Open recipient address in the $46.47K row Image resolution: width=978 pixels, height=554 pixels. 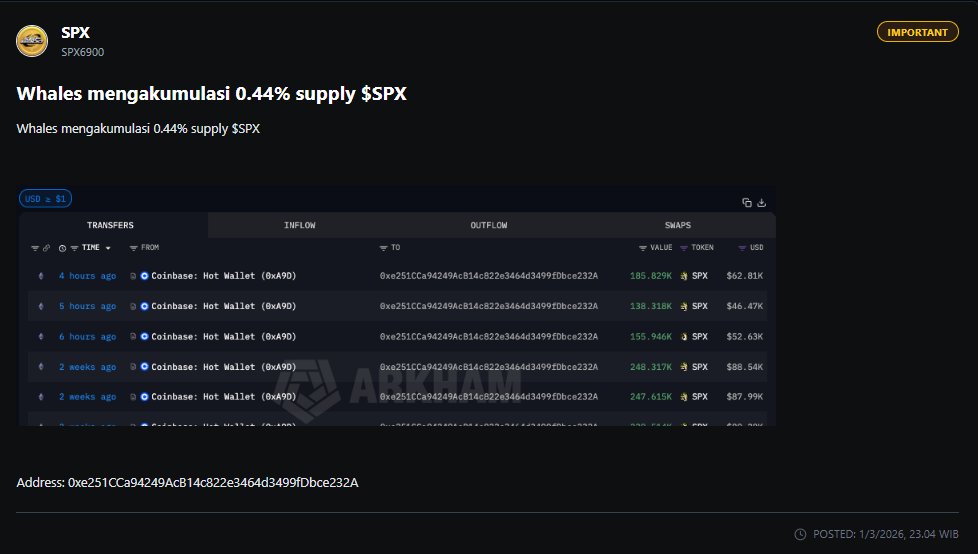pyautogui.click(x=488, y=306)
